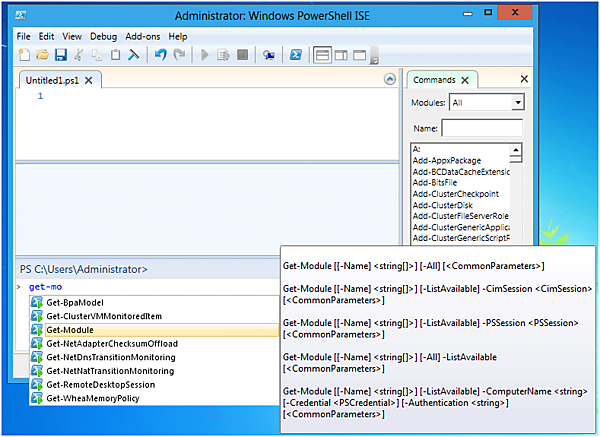Select Get-Module in the IntelliSense list
This screenshot has height=437, width=600.
pyautogui.click(x=70, y=330)
